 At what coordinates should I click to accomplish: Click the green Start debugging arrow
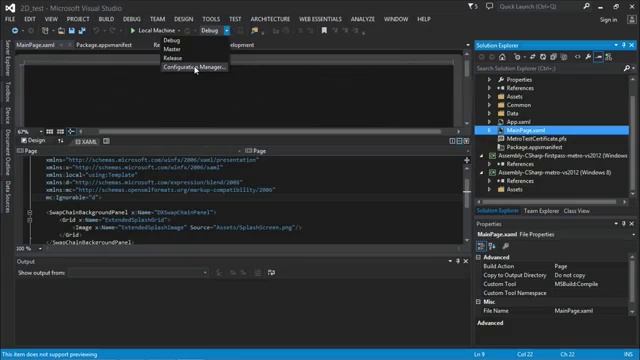coord(132,31)
